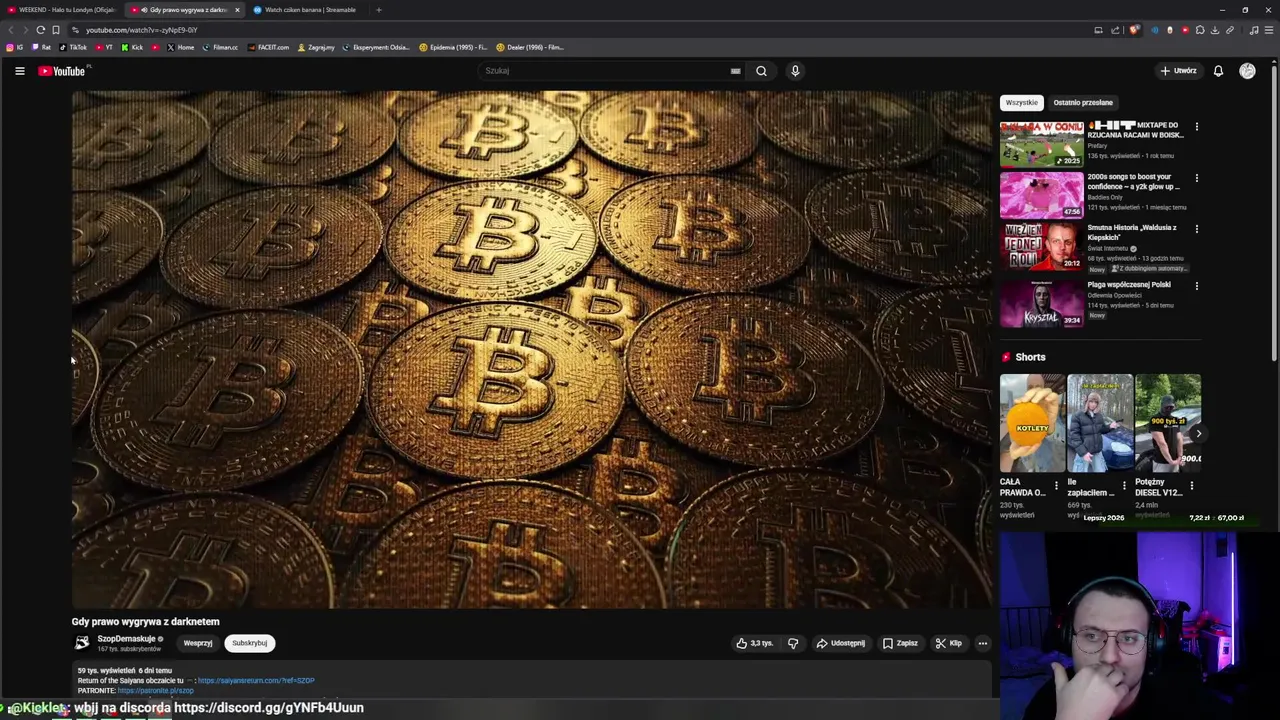Open the notifications bell
Screen dimensions: 1280x720
tap(1218, 71)
